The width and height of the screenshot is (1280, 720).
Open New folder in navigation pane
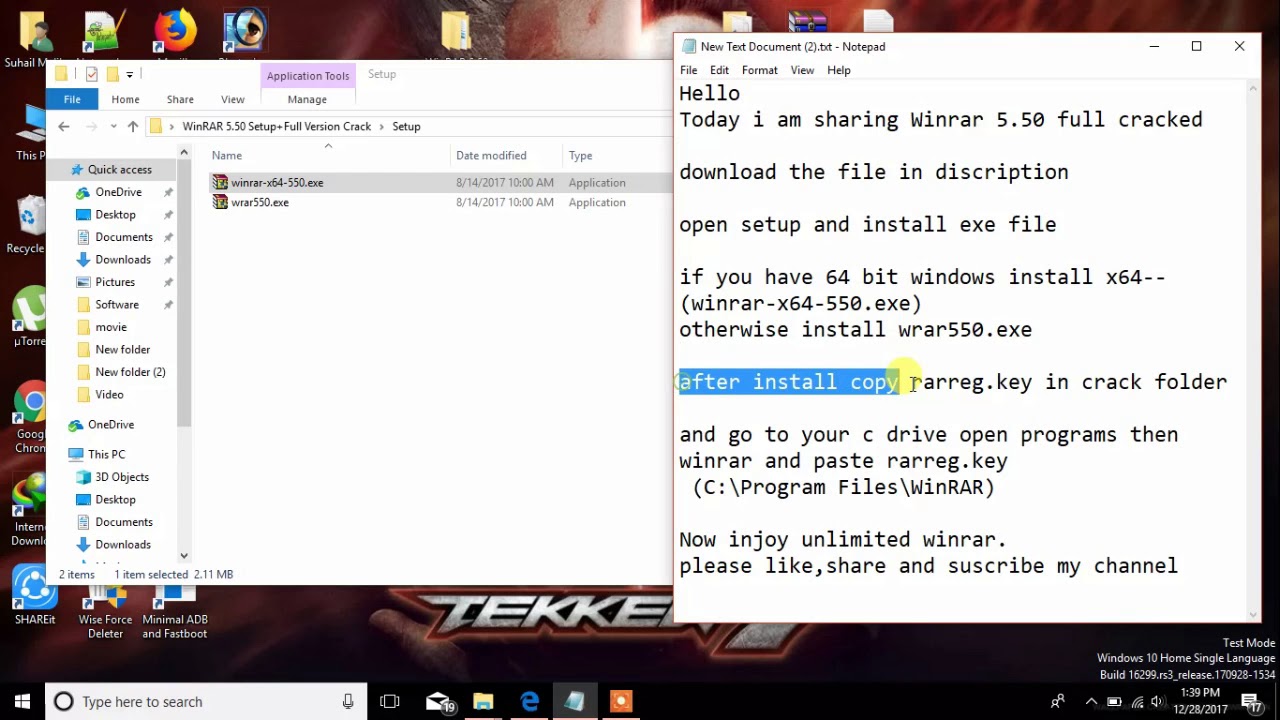[x=122, y=349]
